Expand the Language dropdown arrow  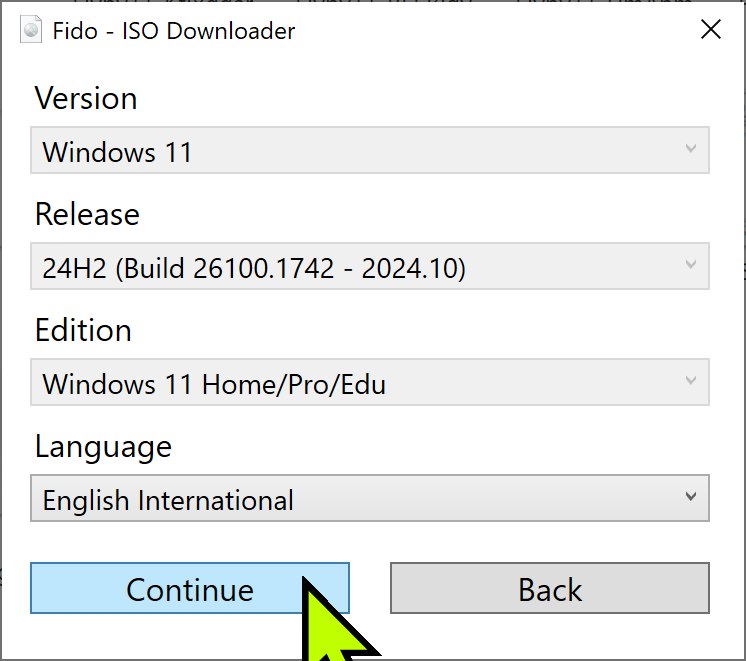690,498
